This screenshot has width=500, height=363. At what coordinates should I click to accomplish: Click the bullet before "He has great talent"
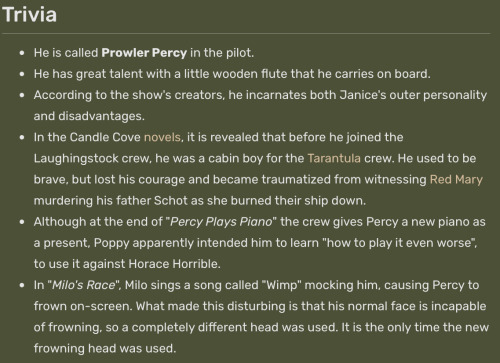pos(22,74)
